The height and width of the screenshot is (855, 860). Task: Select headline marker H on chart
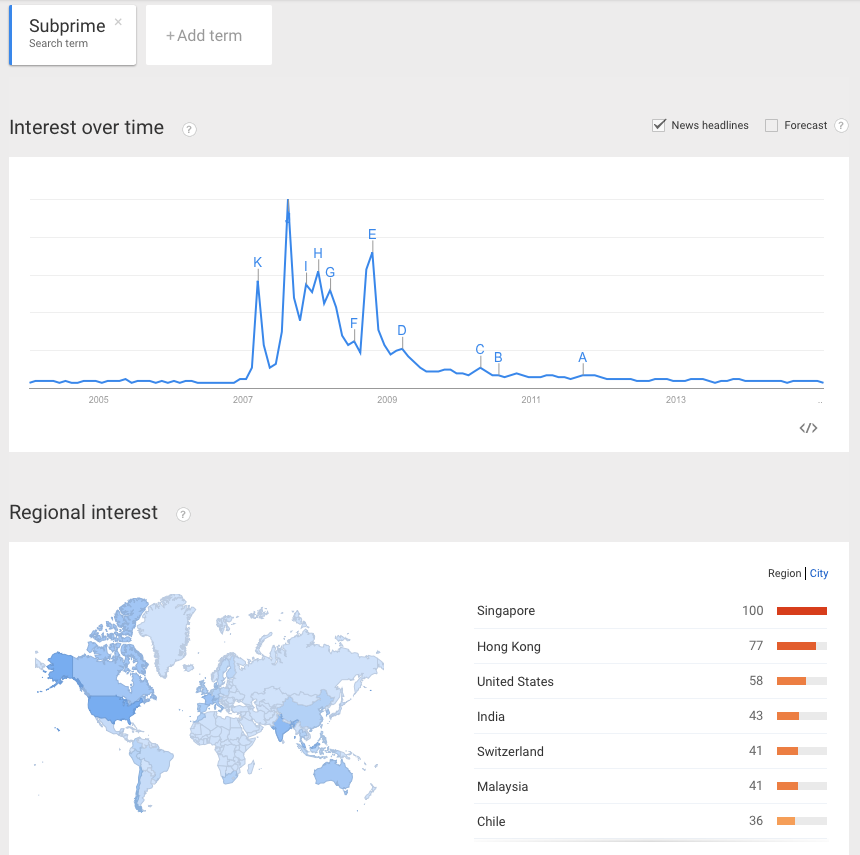(318, 253)
